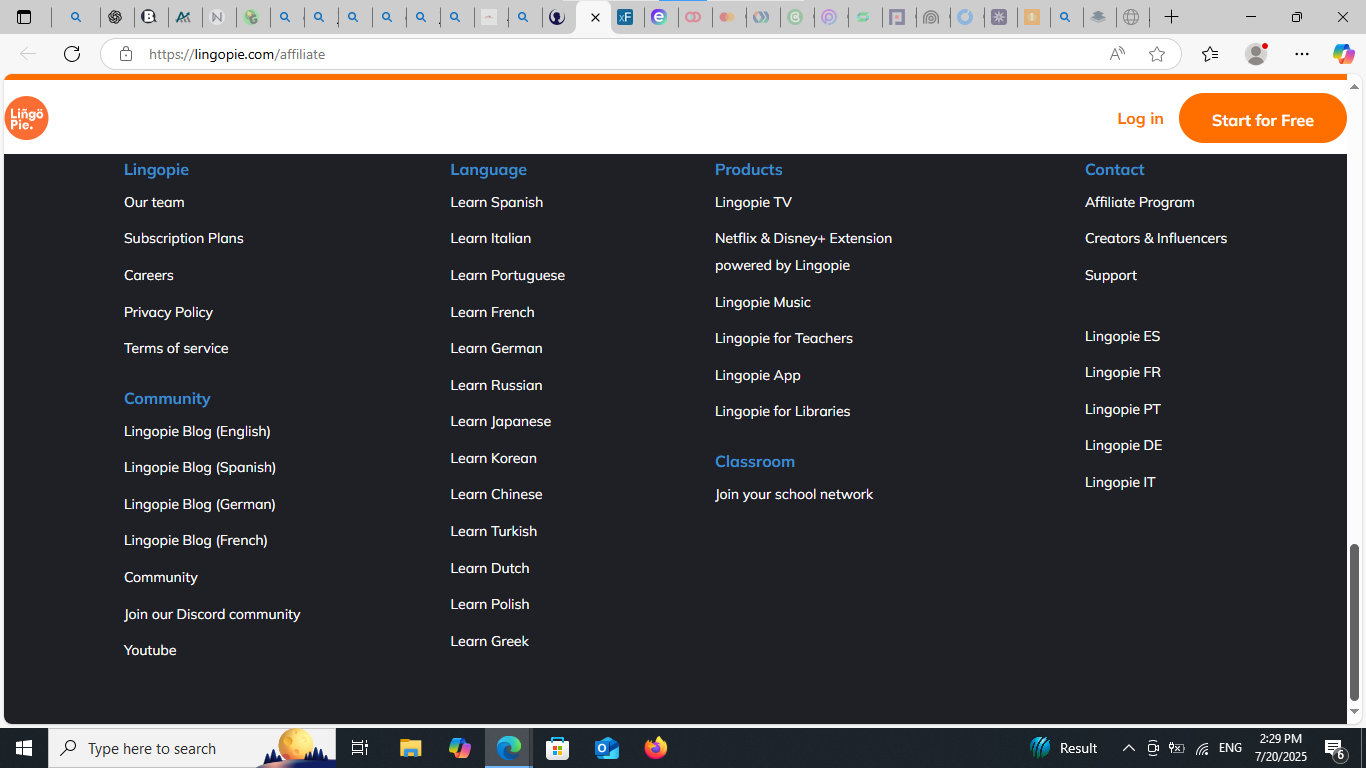Open the Learn Japanese link
This screenshot has width=1366, height=768.
point(501,421)
